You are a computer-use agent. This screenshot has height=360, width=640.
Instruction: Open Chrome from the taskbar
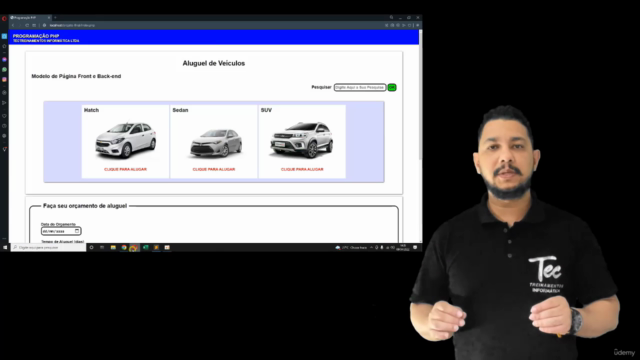124,247
